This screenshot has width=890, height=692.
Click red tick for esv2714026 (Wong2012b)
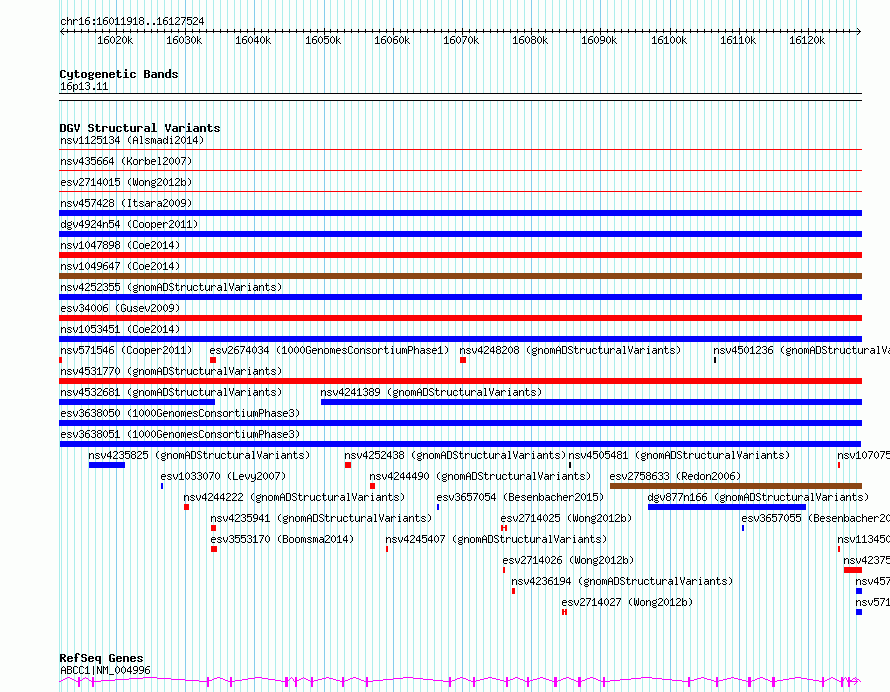(503, 570)
